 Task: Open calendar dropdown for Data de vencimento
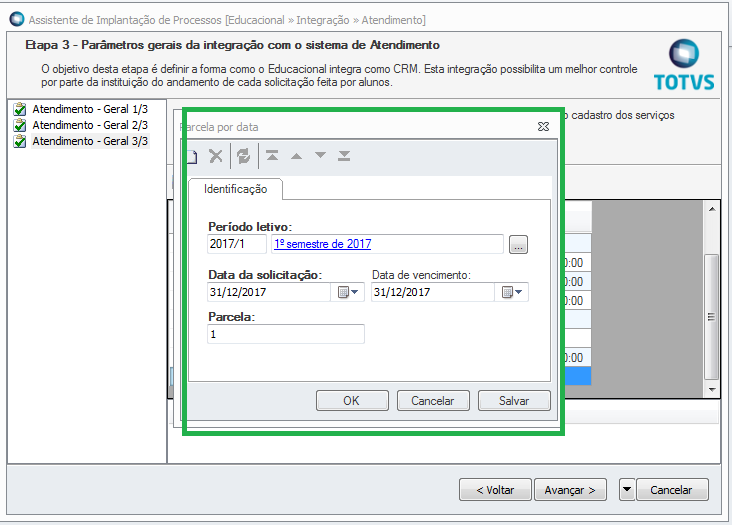point(512,292)
